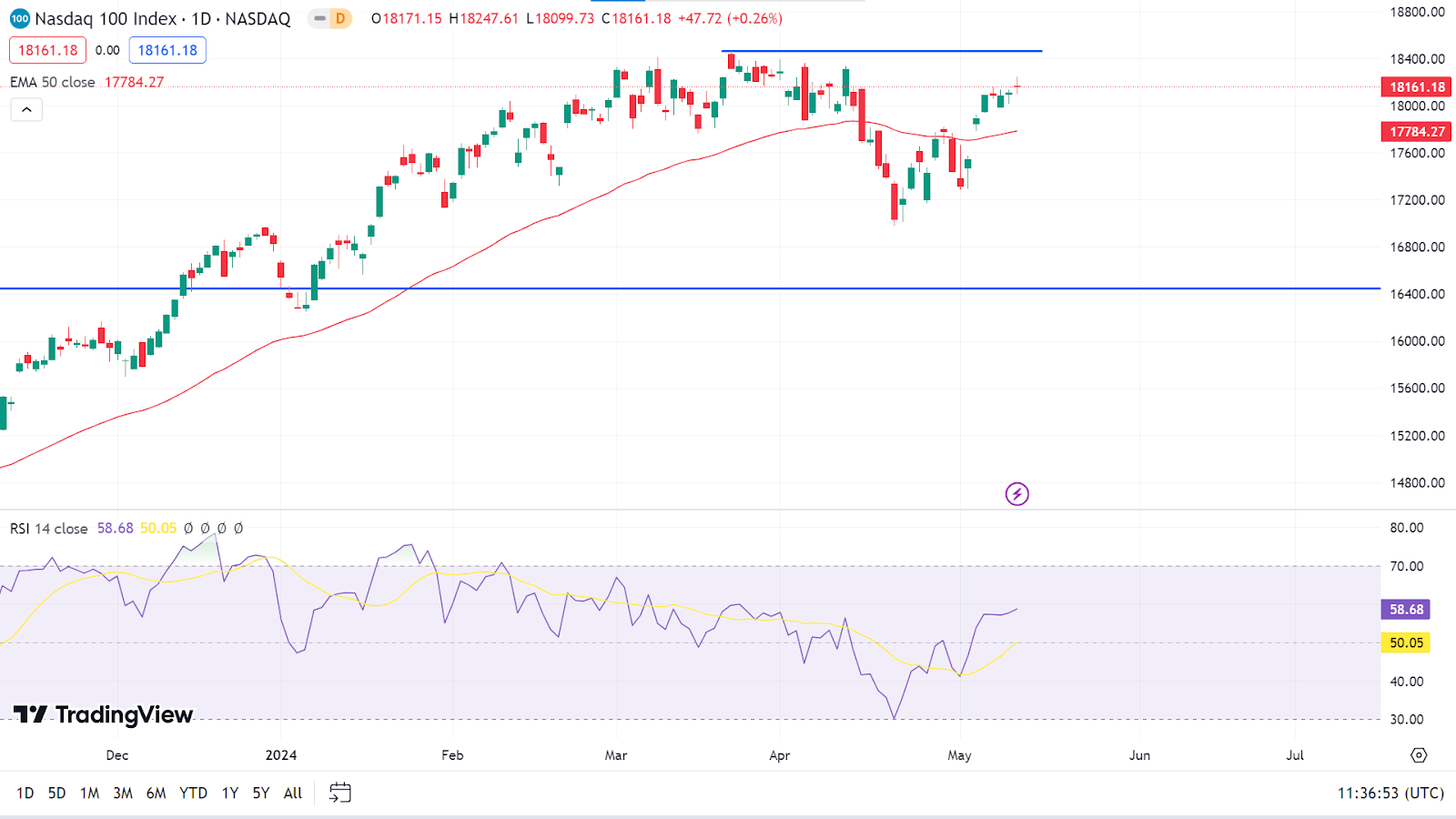
Task: Click the Jun label on time axis
Action: click(1139, 755)
